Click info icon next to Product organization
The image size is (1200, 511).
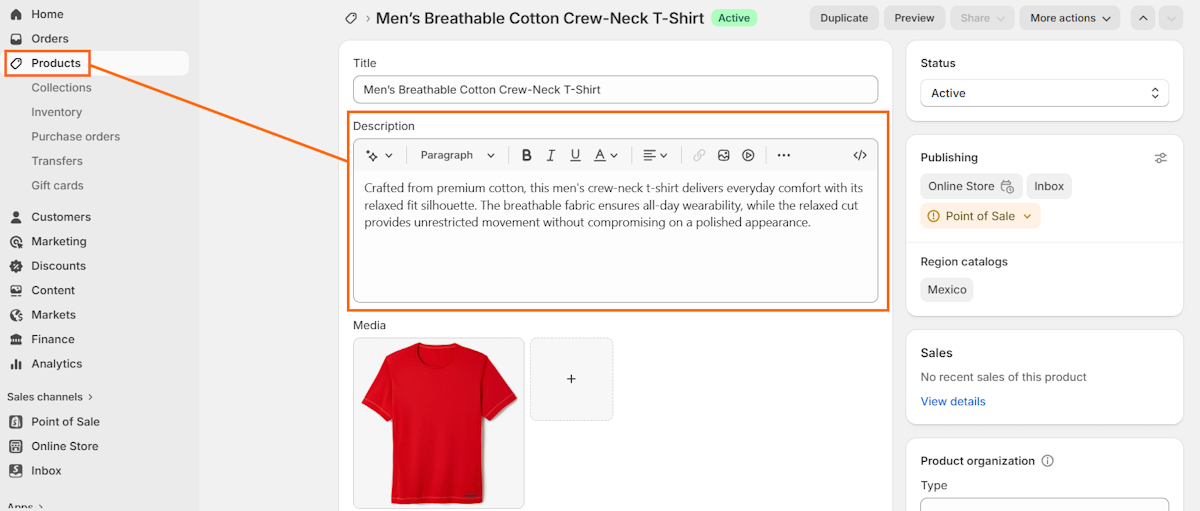click(1048, 461)
